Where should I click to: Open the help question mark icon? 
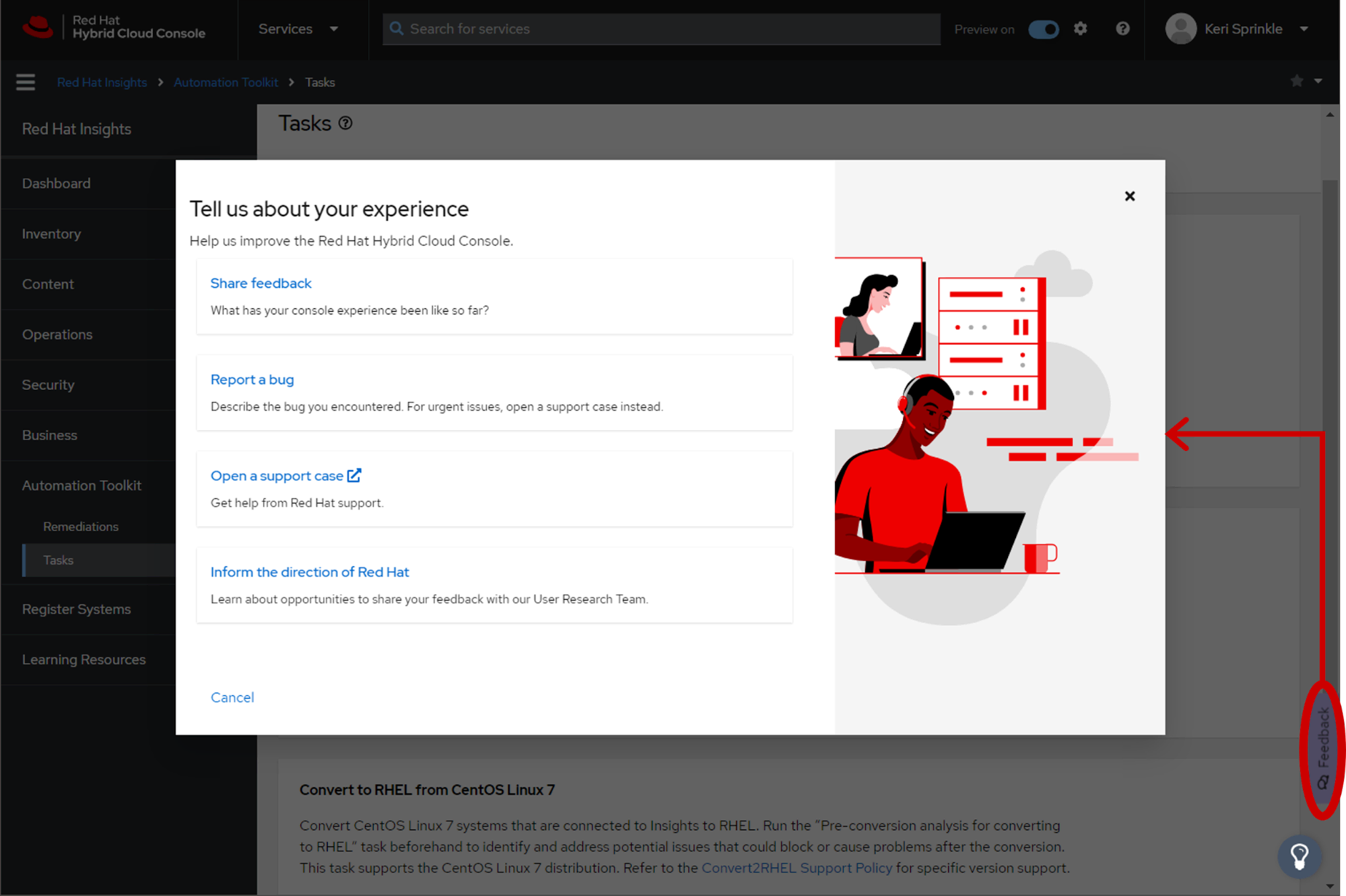coord(1122,29)
